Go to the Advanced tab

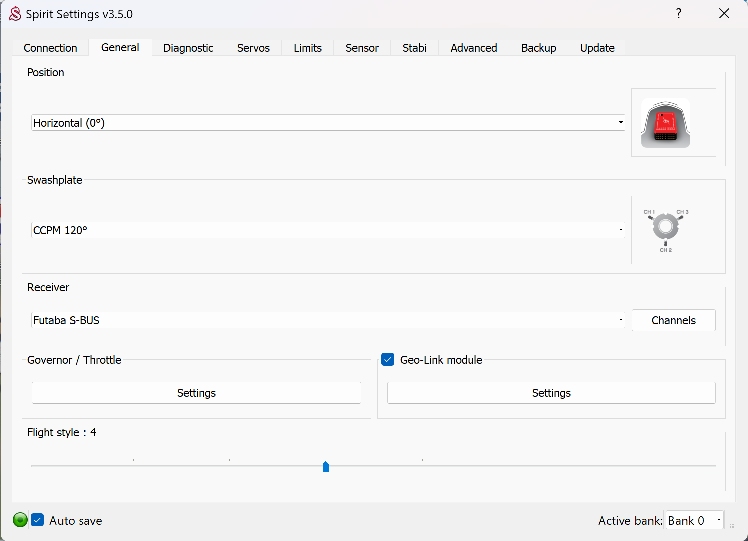click(473, 48)
